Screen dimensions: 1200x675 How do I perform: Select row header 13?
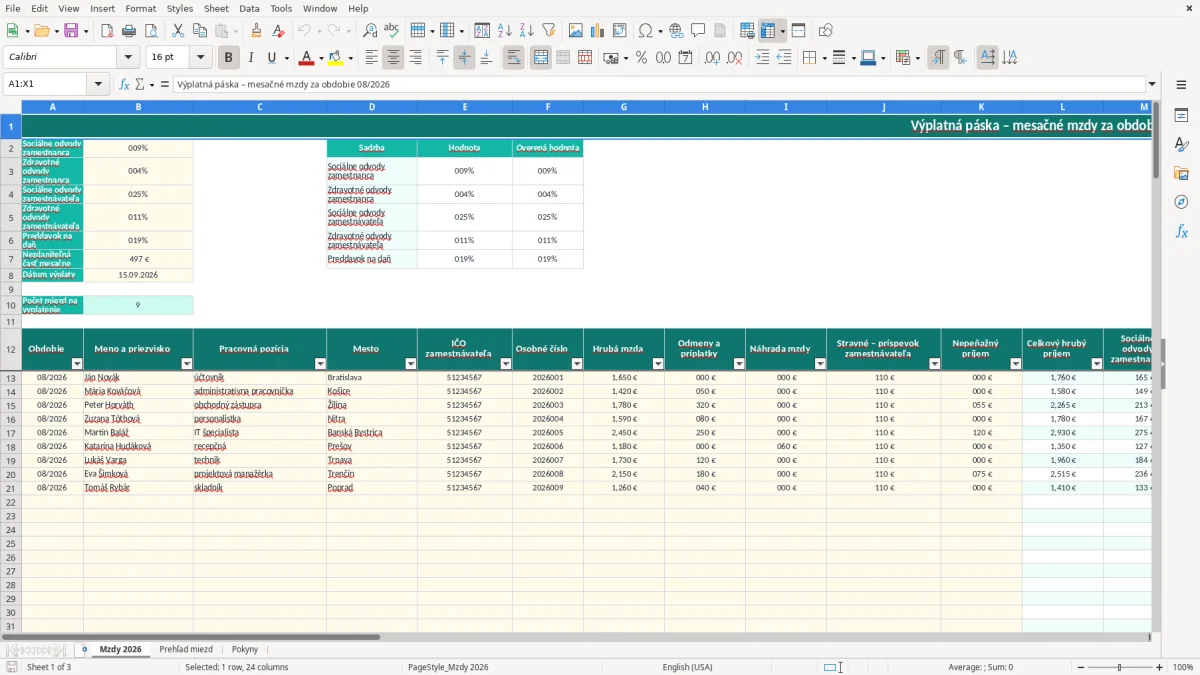tap(11, 378)
